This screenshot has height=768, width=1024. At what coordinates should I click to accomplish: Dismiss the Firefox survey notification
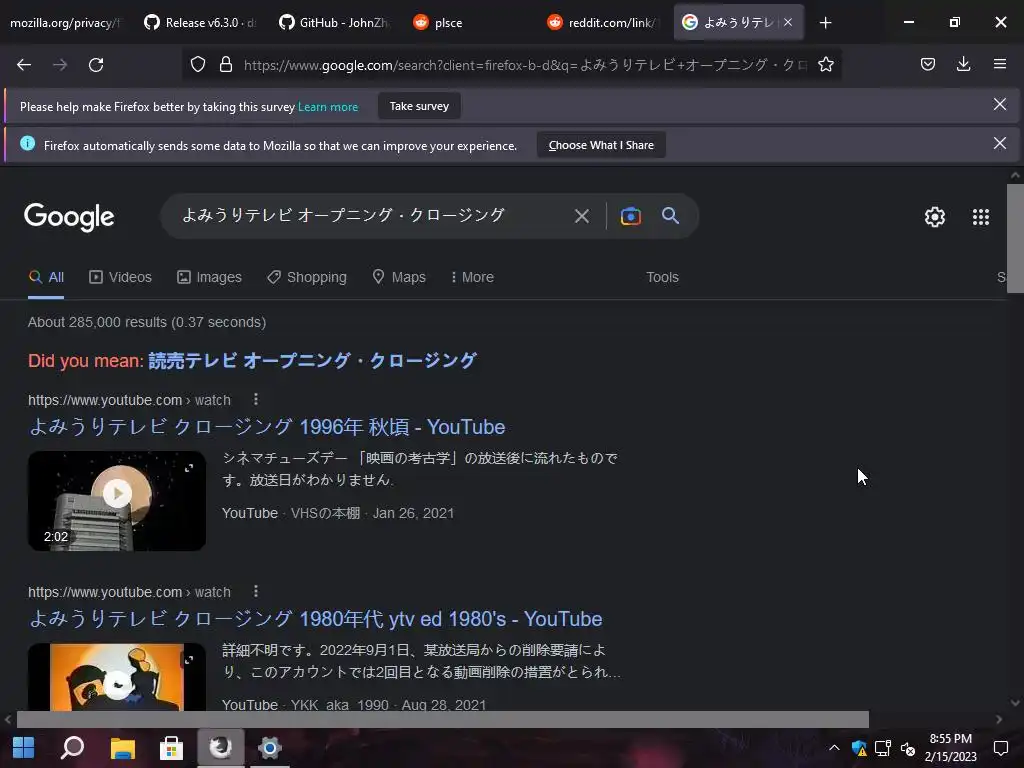click(999, 104)
